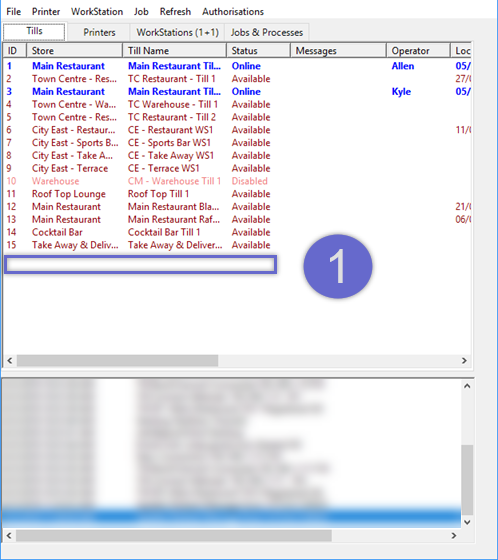
Task: Switch to the Printers tab
Action: pyautogui.click(x=99, y=32)
